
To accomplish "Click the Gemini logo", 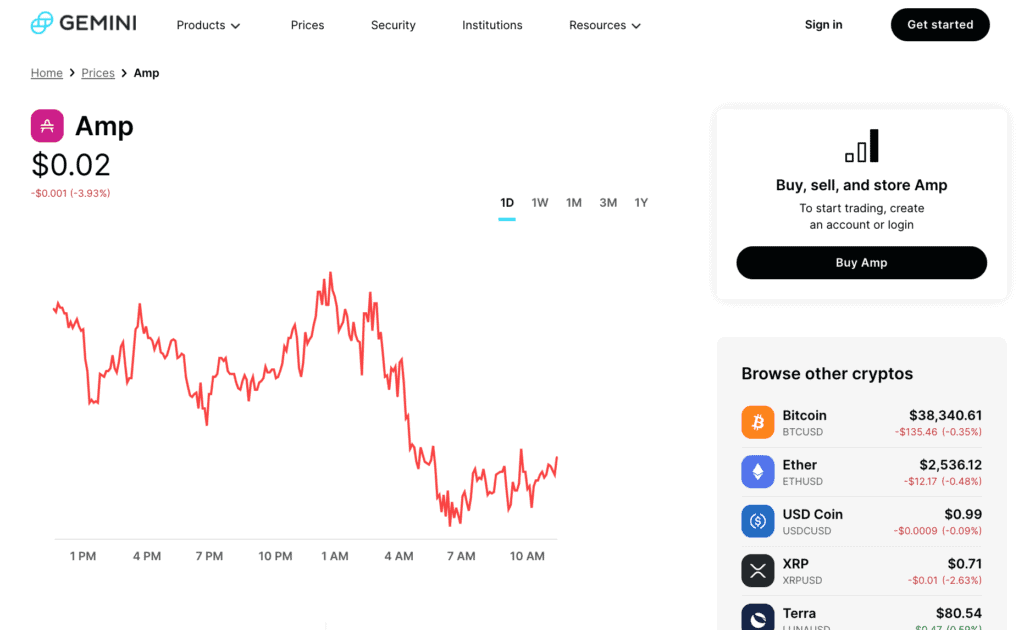I will [84, 22].
